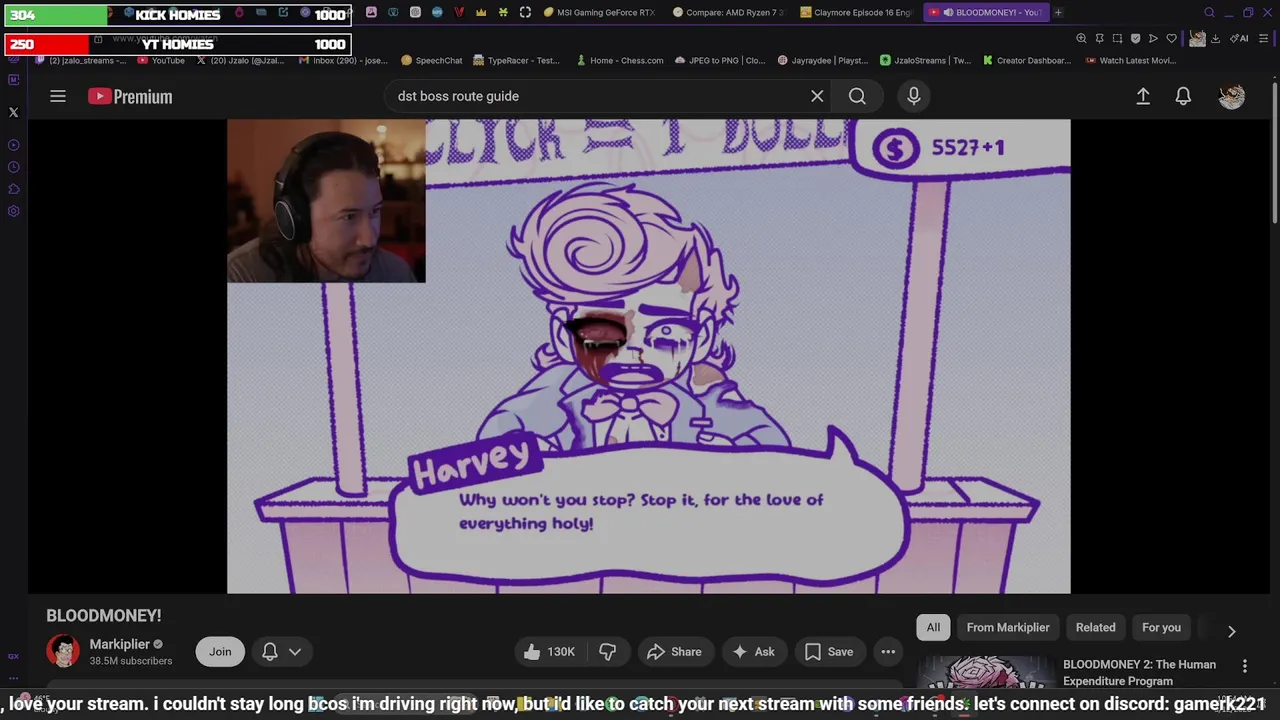The image size is (1280, 720).
Task: Click the browser pin icon
Action: pyautogui.click(x=1099, y=38)
